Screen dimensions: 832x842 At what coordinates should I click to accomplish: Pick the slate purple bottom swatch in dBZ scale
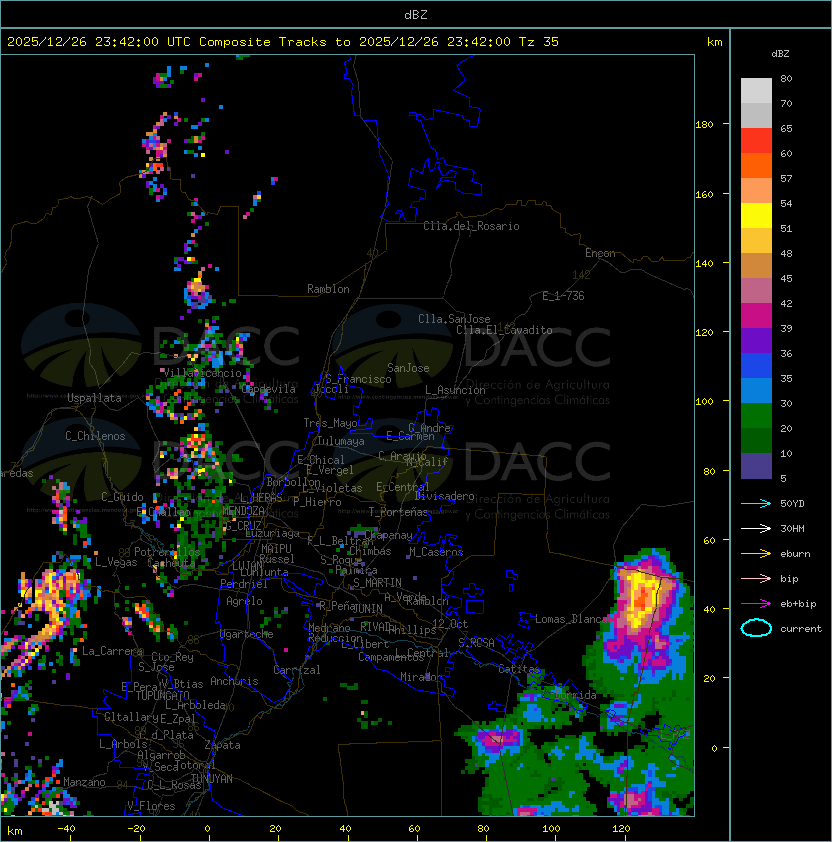point(756,466)
